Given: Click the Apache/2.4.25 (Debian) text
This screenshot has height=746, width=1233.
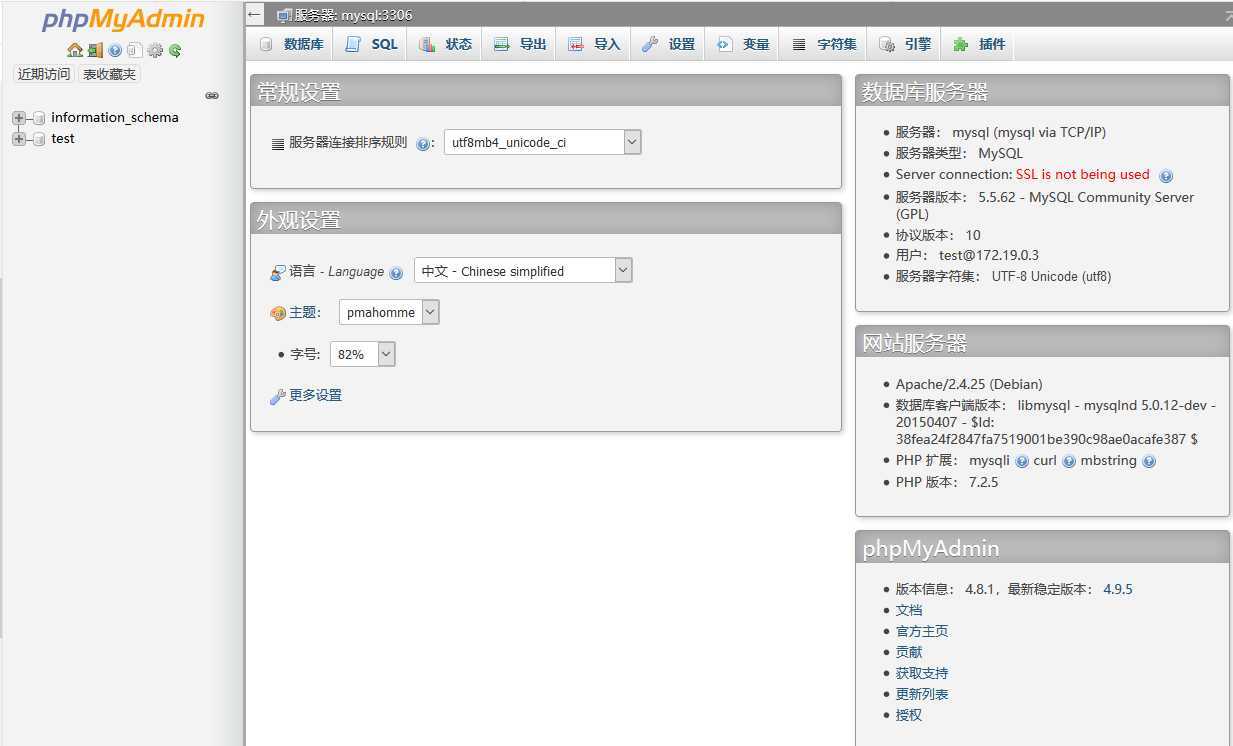Looking at the screenshot, I should point(969,384).
